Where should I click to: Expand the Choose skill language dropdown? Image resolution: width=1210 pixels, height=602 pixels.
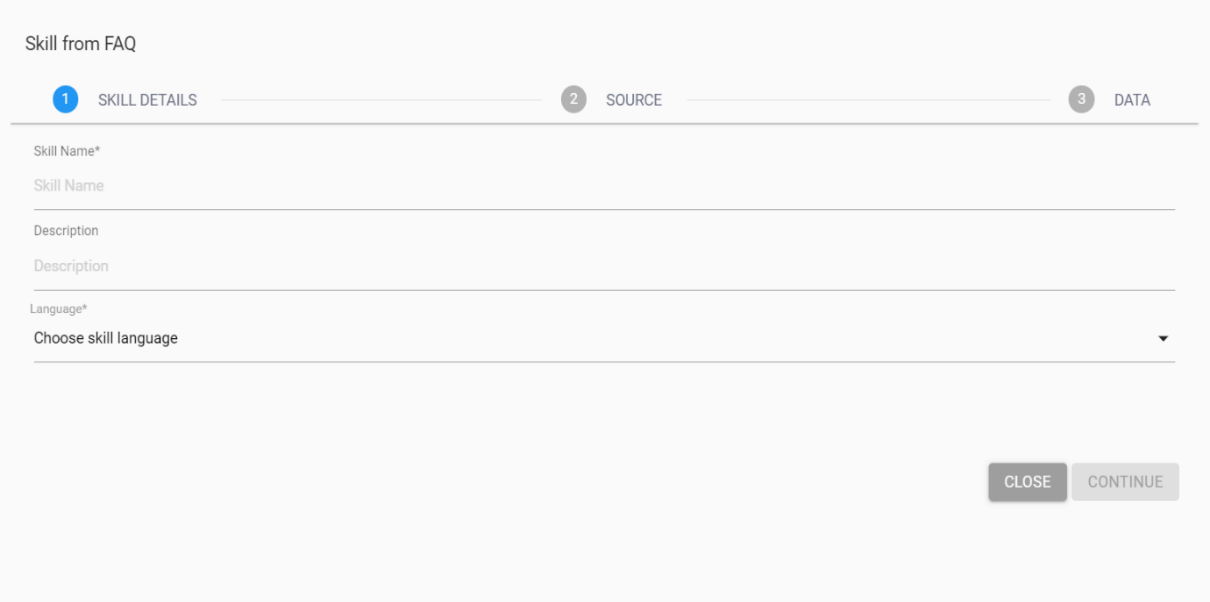(x=600, y=338)
